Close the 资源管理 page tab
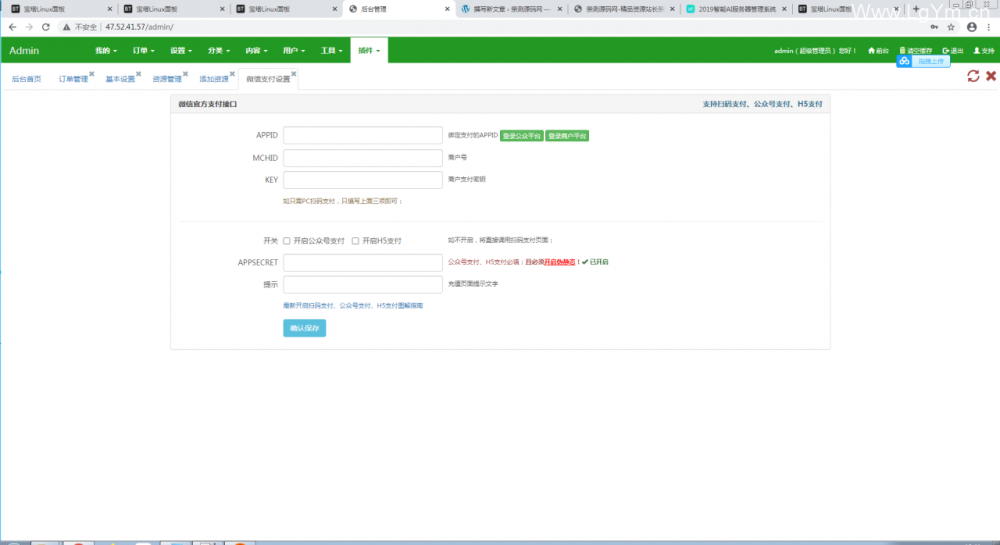 186,74
